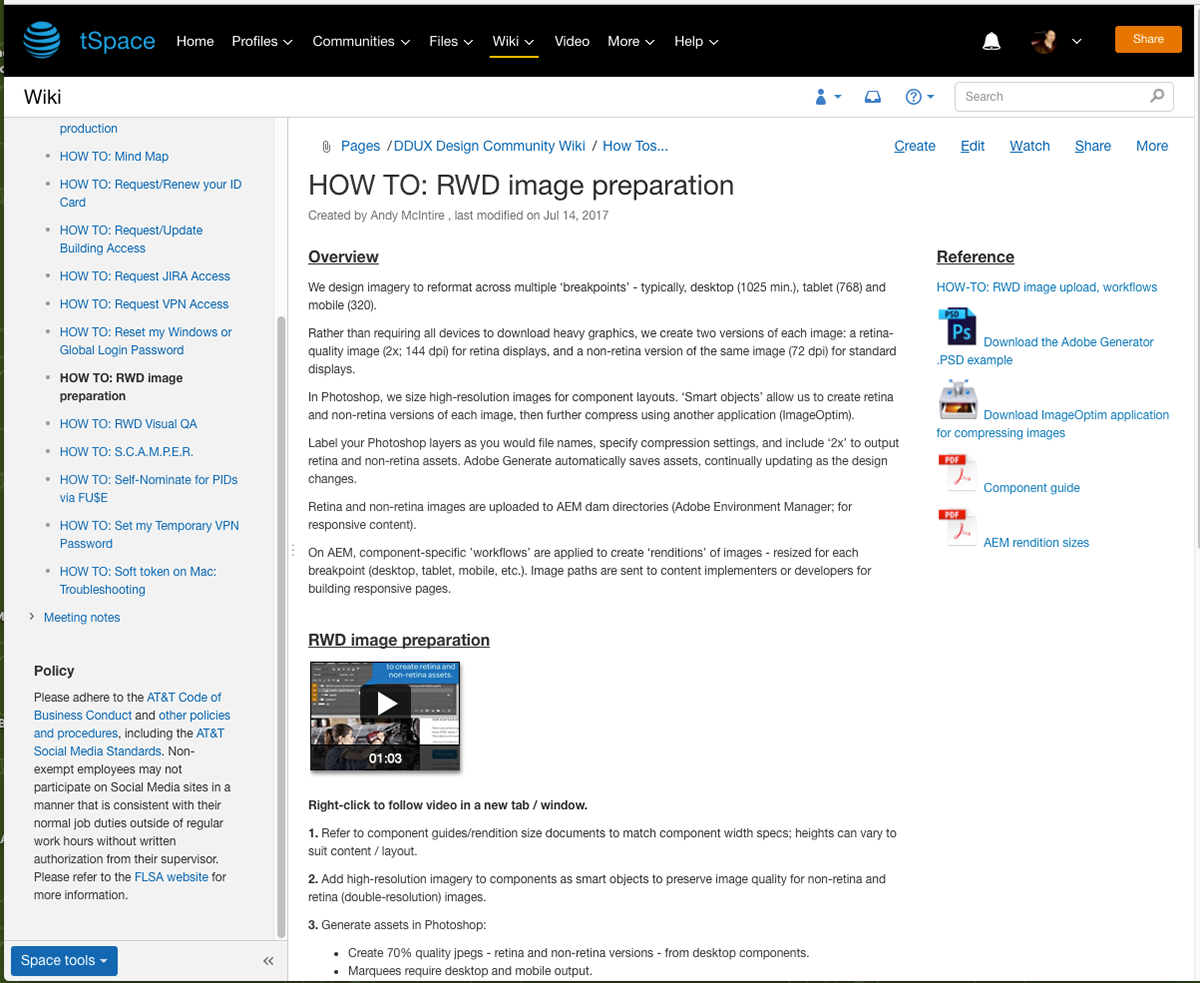Open HOW TO: Soft token on Mac
Screen dimensions: 1200x983
(x=138, y=581)
